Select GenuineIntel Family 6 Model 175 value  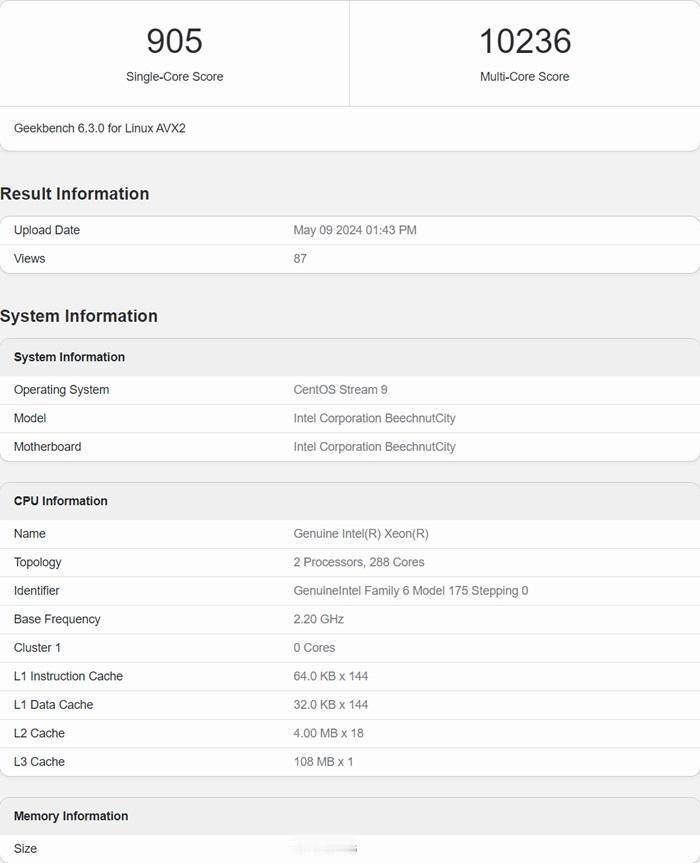pyautogui.click(x=411, y=591)
